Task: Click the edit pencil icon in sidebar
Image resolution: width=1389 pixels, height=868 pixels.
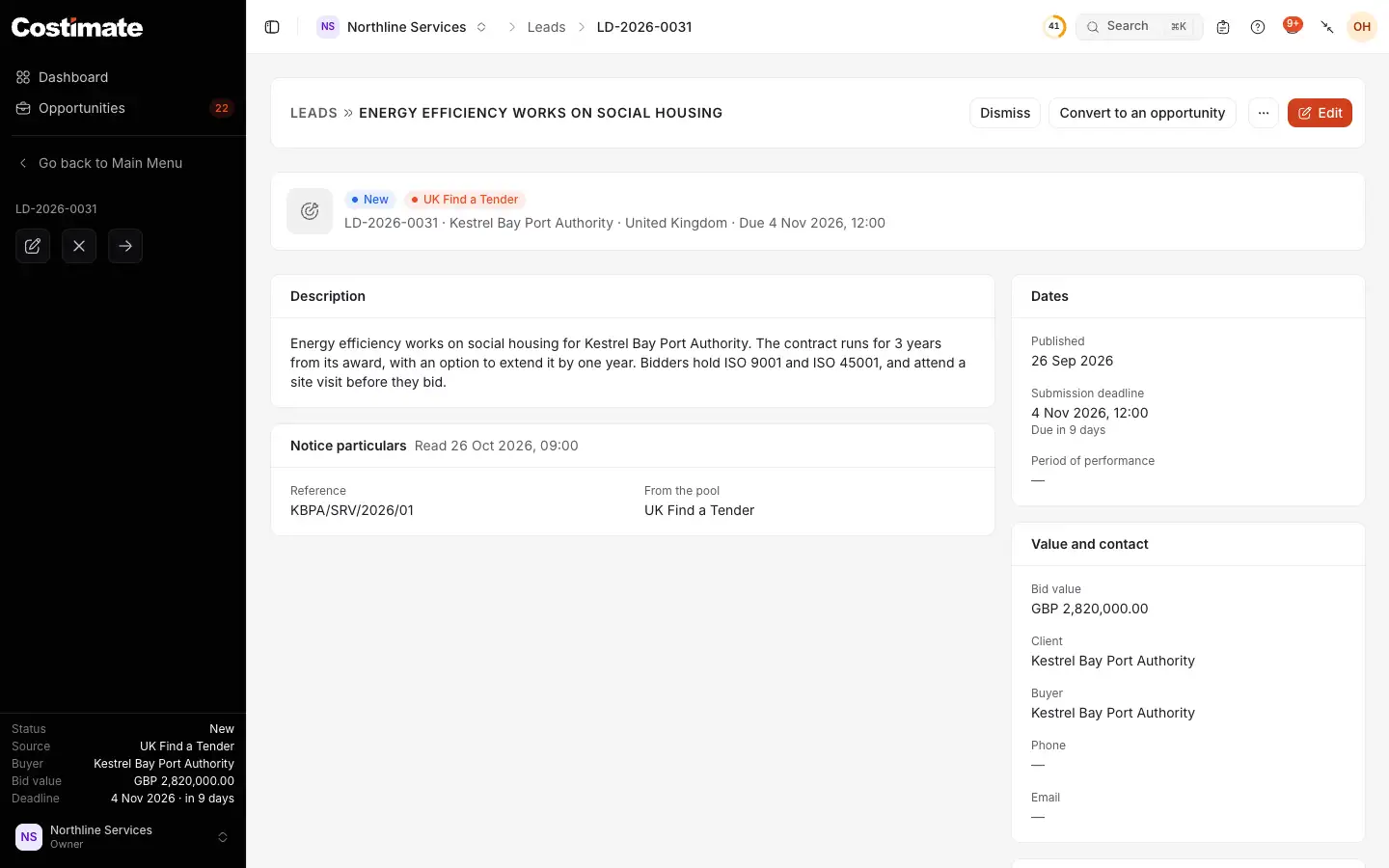Action: (33, 246)
